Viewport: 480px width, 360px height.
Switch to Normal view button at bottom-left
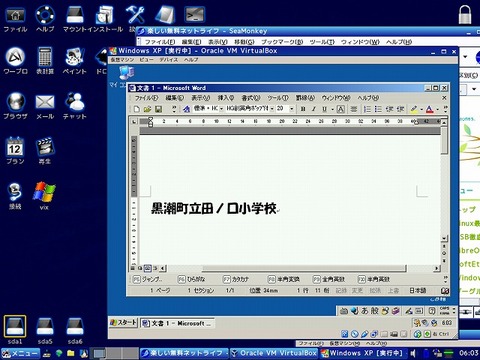pos(133,268)
